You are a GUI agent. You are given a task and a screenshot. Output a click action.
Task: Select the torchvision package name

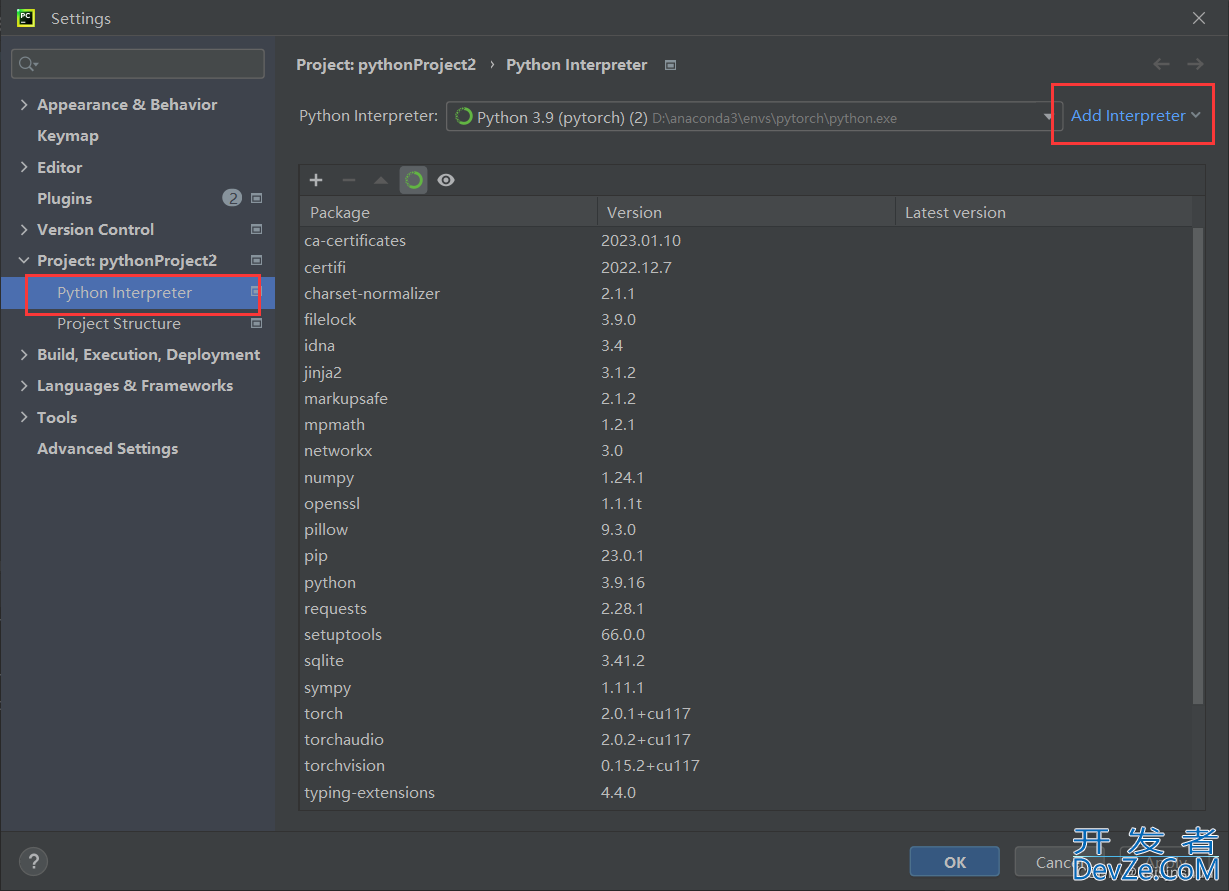344,765
